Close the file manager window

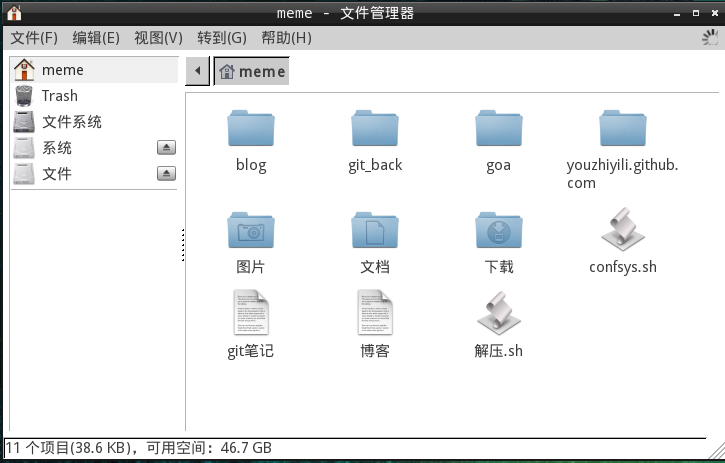[715, 13]
